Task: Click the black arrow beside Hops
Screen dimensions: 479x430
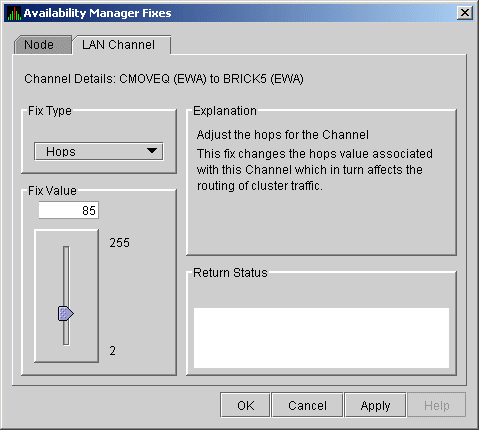Action: (152, 151)
